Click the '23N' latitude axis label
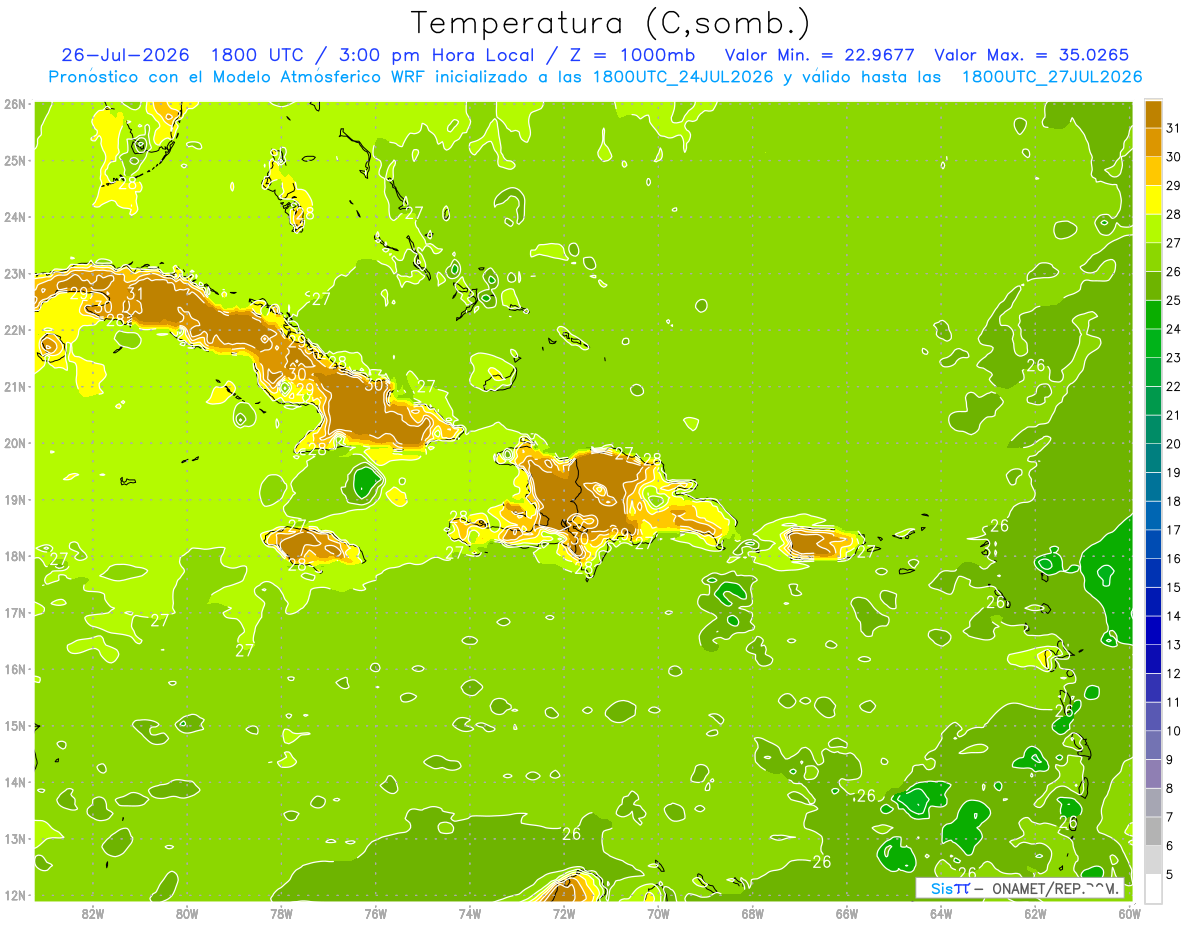The height and width of the screenshot is (927, 1200). pyautogui.click(x=15, y=273)
